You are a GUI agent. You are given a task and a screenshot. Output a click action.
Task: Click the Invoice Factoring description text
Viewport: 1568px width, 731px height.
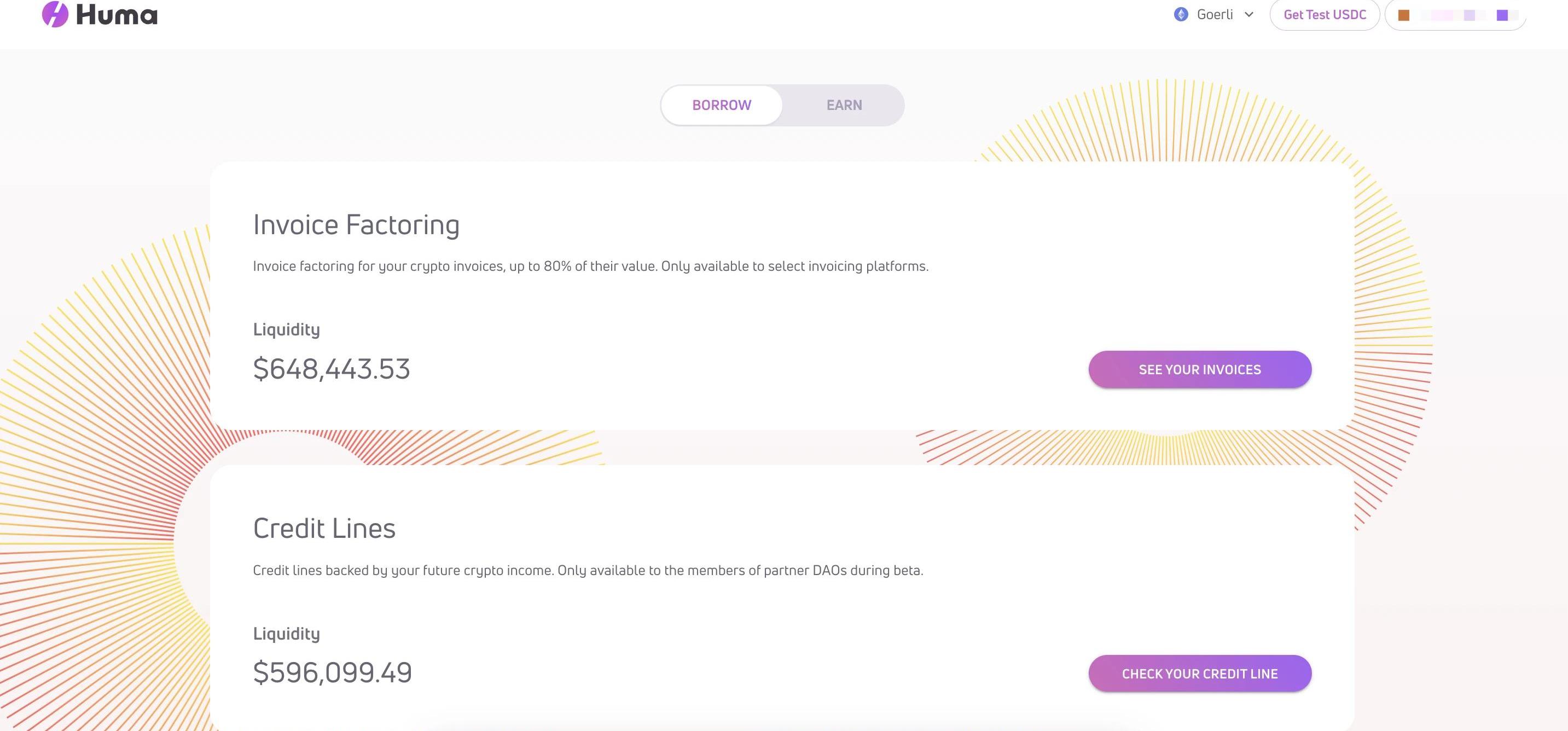click(590, 266)
